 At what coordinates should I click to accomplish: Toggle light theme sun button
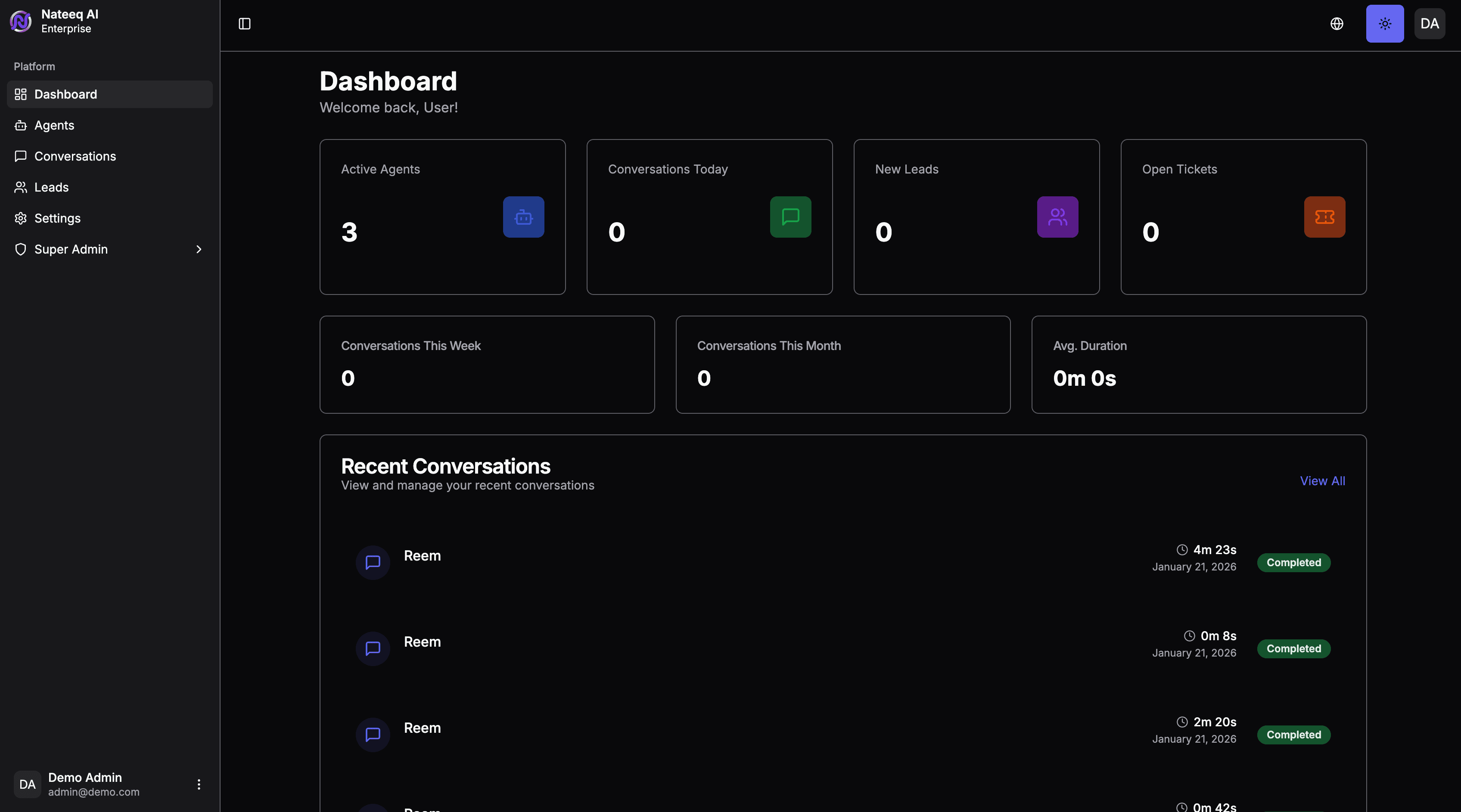point(1384,24)
